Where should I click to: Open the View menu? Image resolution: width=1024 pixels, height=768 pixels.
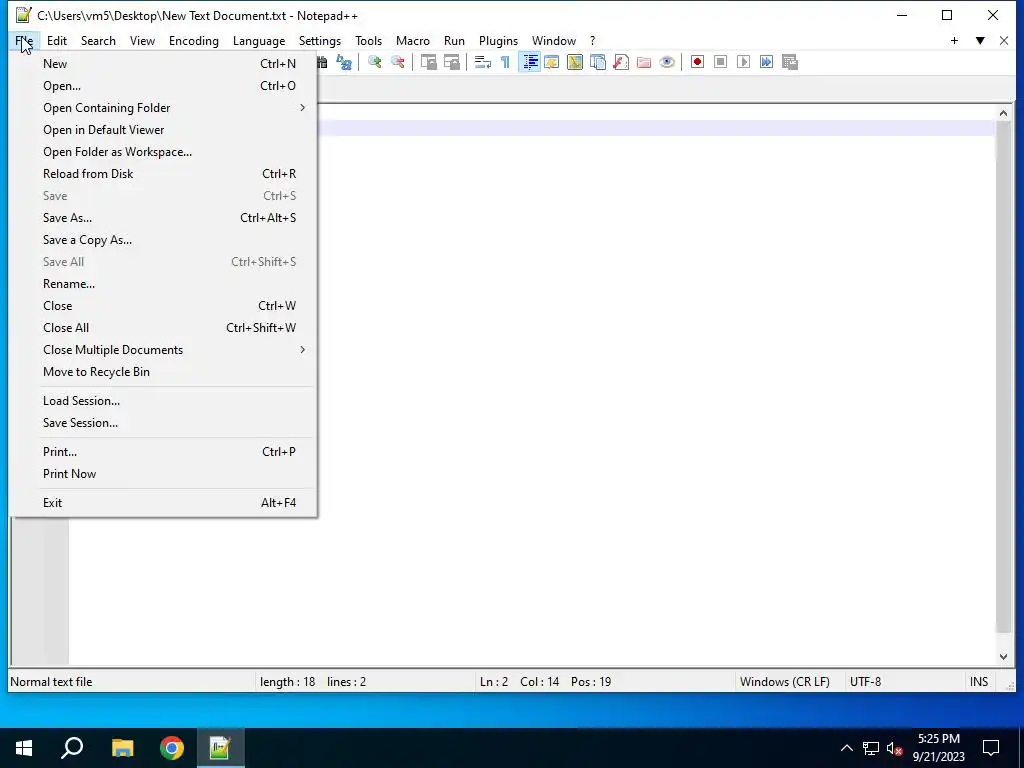tap(142, 40)
